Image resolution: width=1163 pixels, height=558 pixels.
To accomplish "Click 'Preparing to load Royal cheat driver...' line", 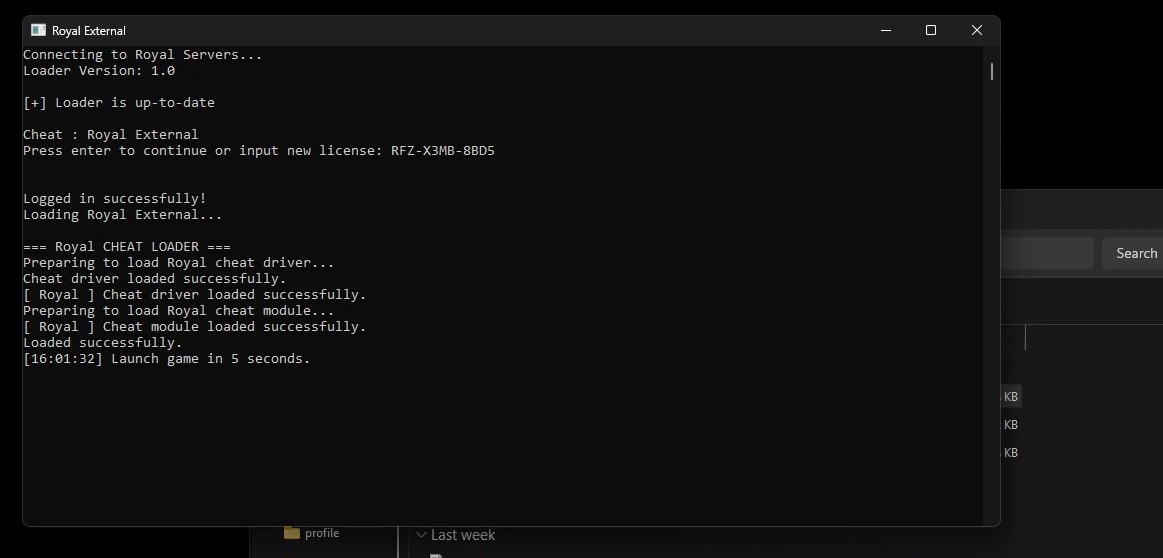I will tap(179, 263).
